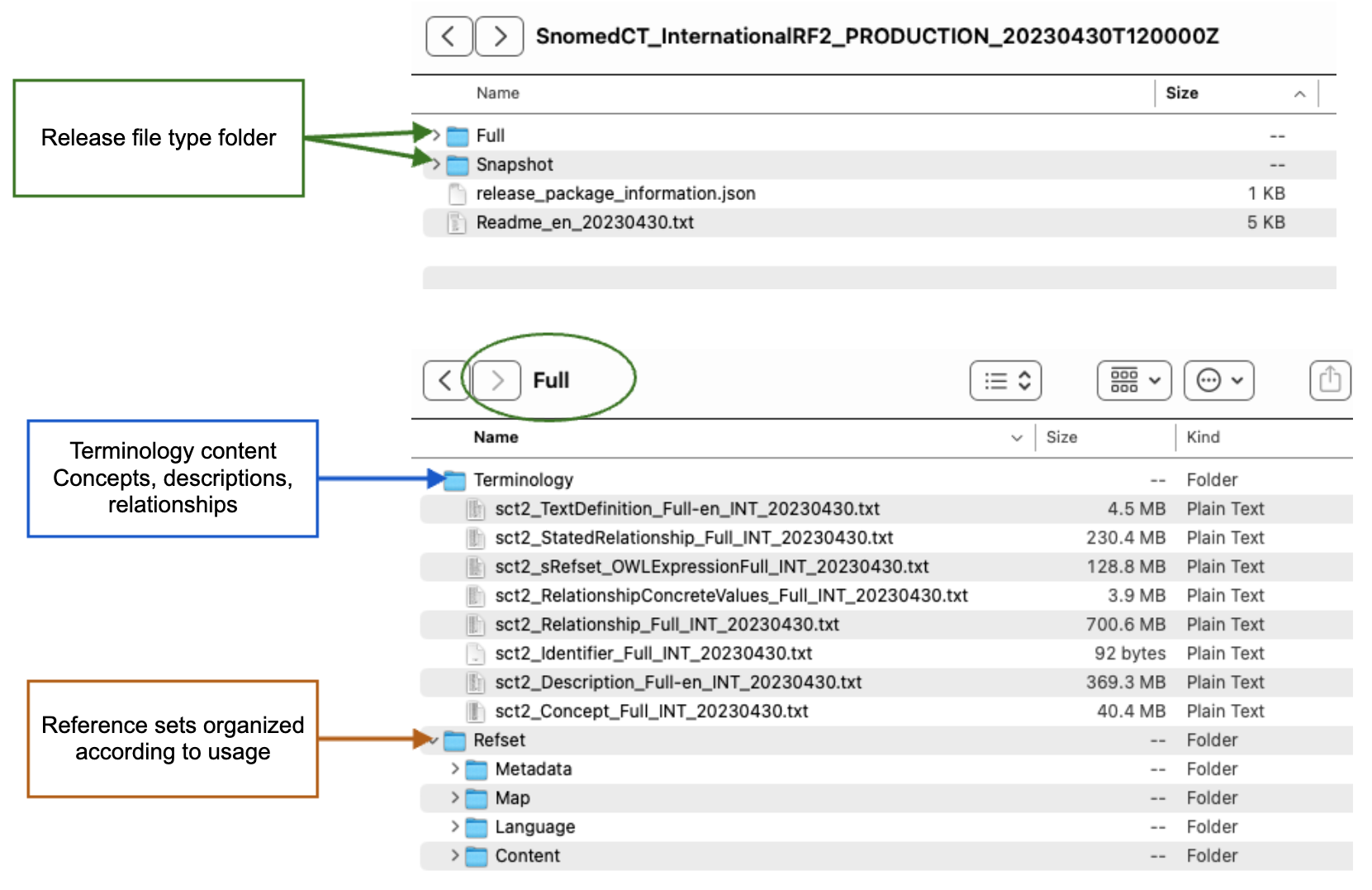Click the back arrow in the Full window
1372x890 pixels.
pos(446,380)
